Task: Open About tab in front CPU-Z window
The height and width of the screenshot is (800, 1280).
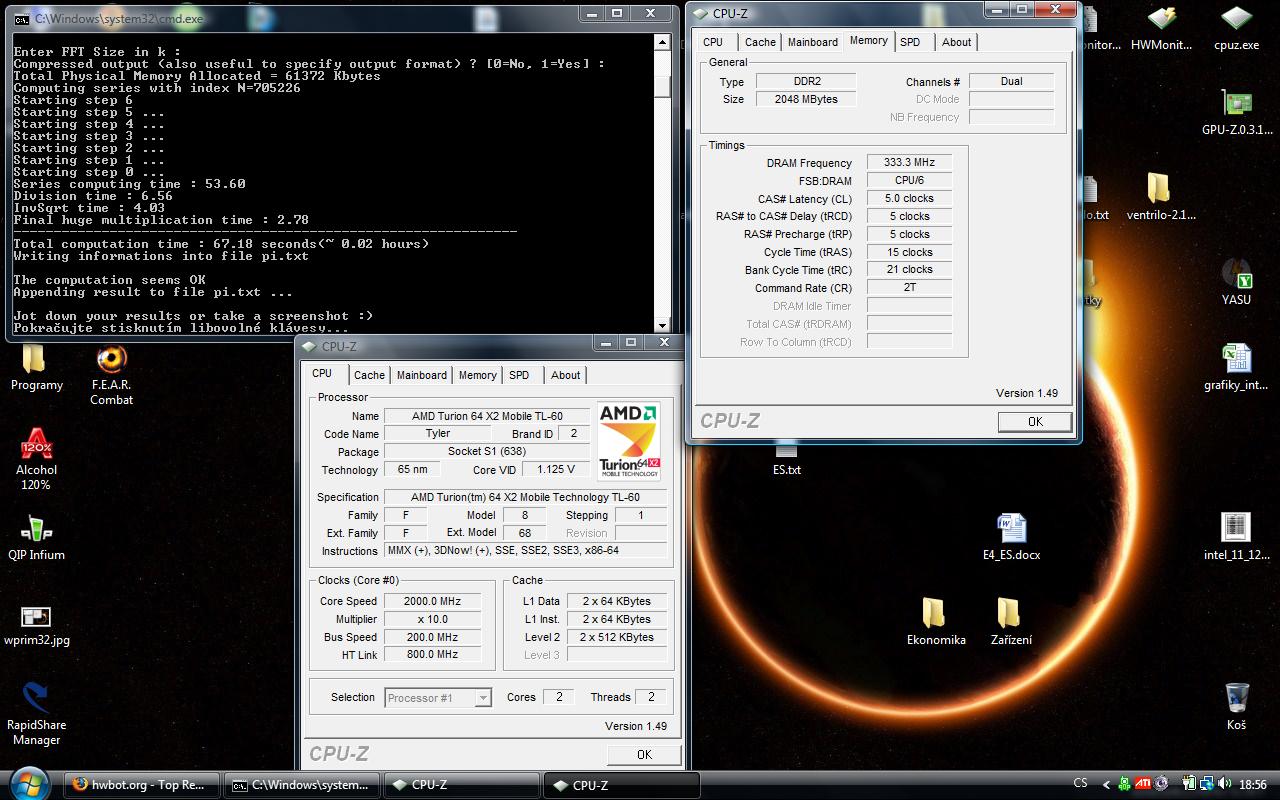Action: (565, 375)
